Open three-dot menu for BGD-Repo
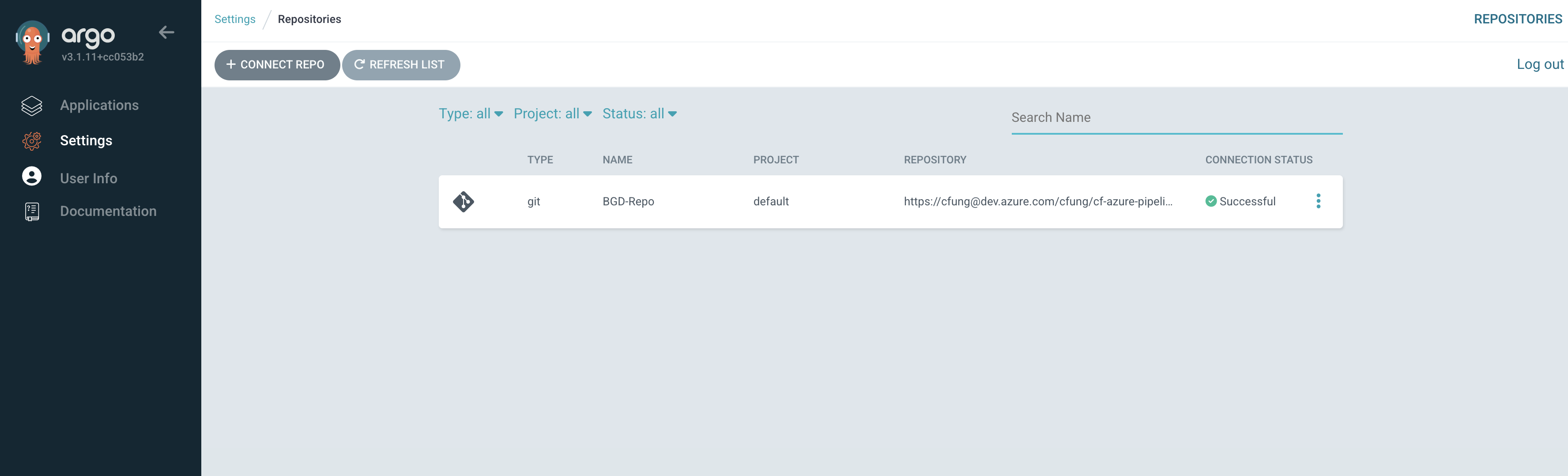 (x=1318, y=201)
